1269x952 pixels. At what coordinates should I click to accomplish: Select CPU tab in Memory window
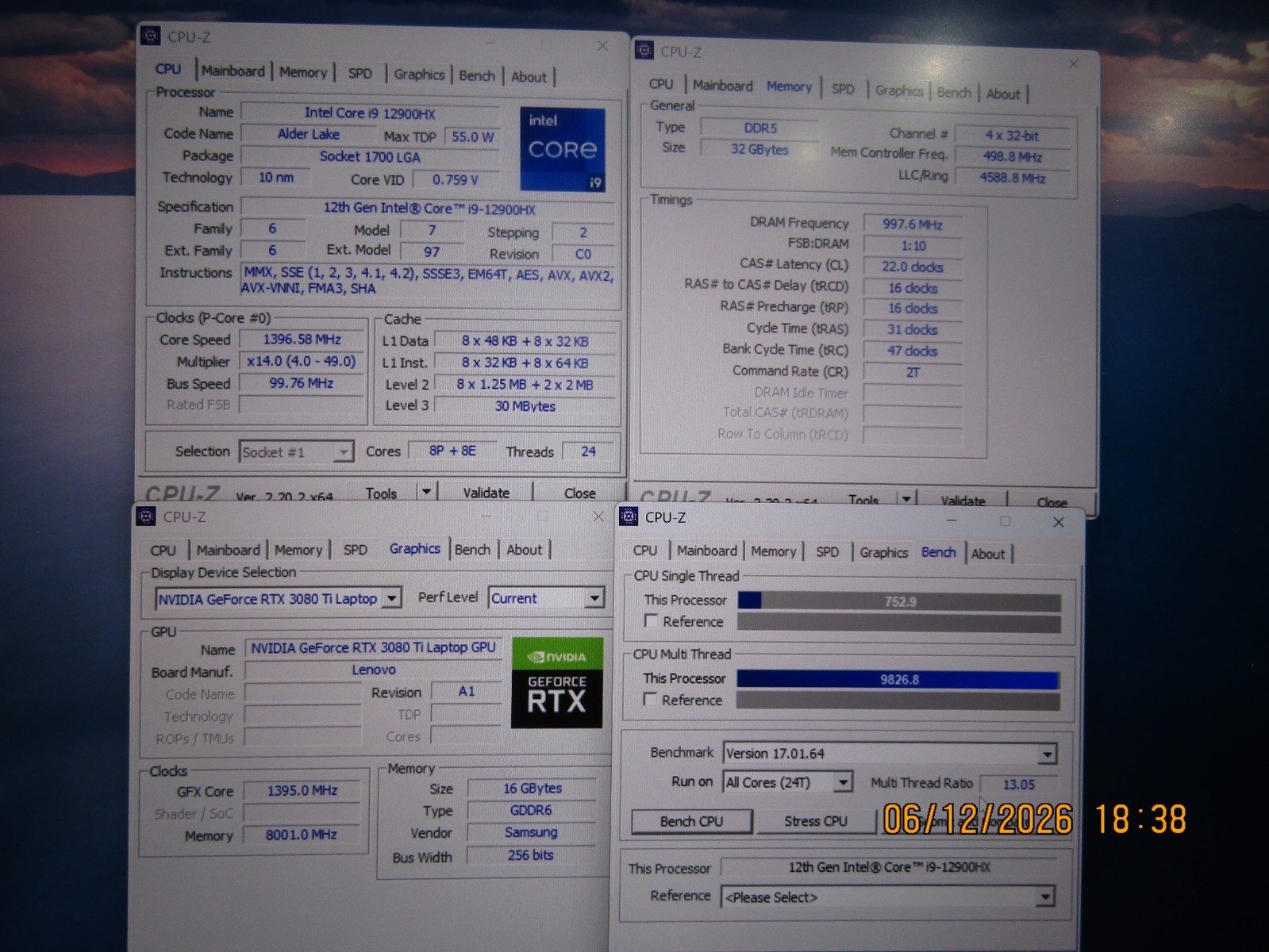[x=660, y=84]
